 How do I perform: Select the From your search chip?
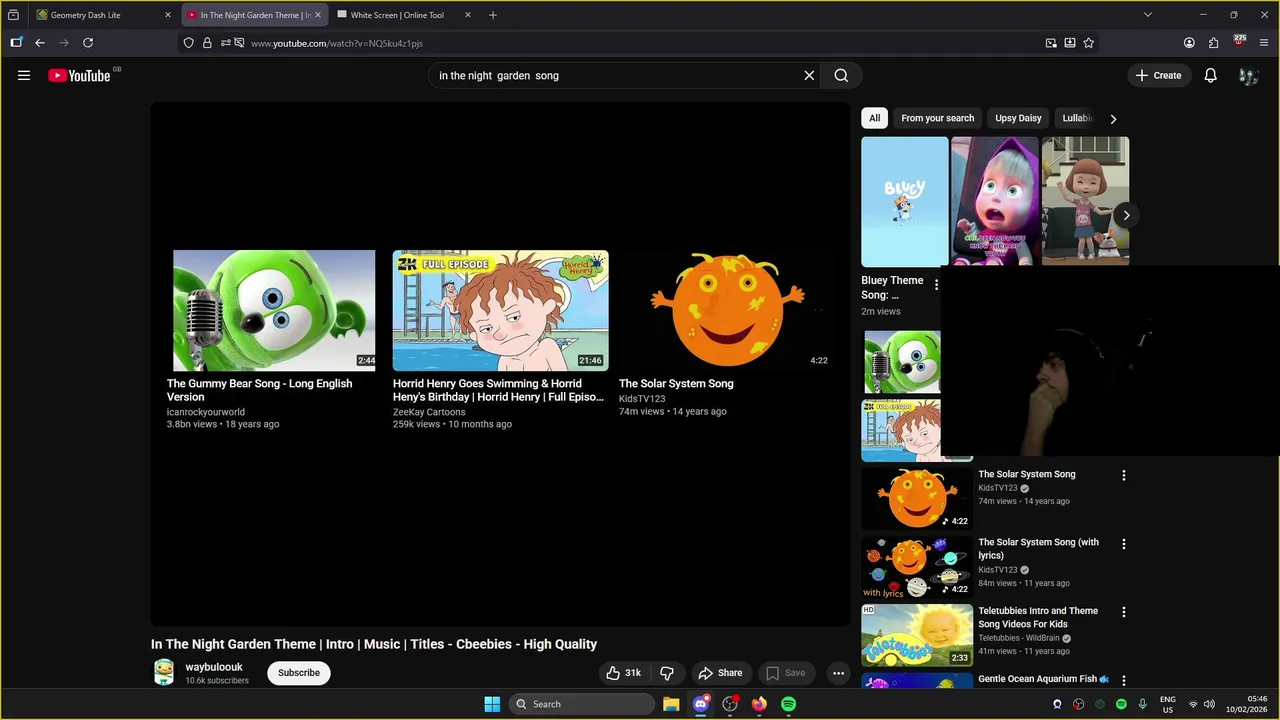tap(937, 118)
